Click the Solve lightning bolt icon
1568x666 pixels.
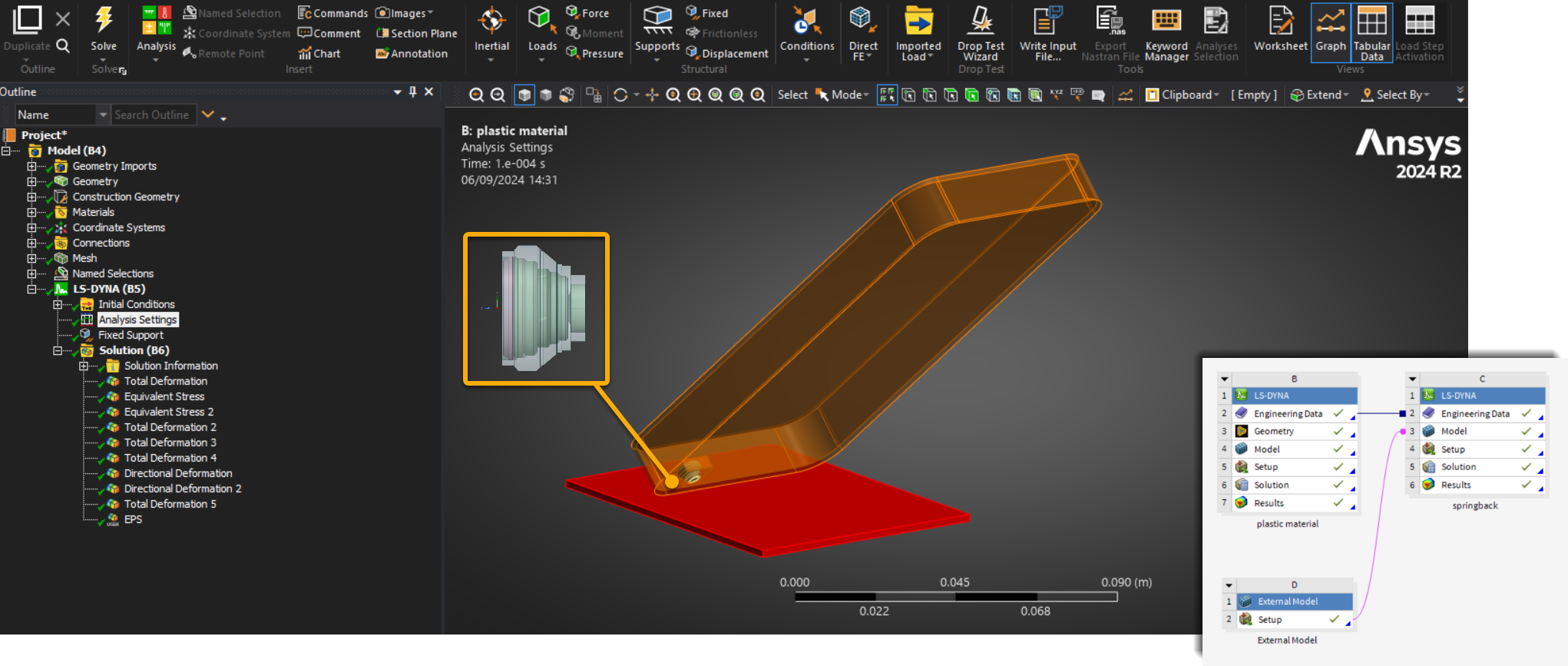pyautogui.click(x=104, y=20)
